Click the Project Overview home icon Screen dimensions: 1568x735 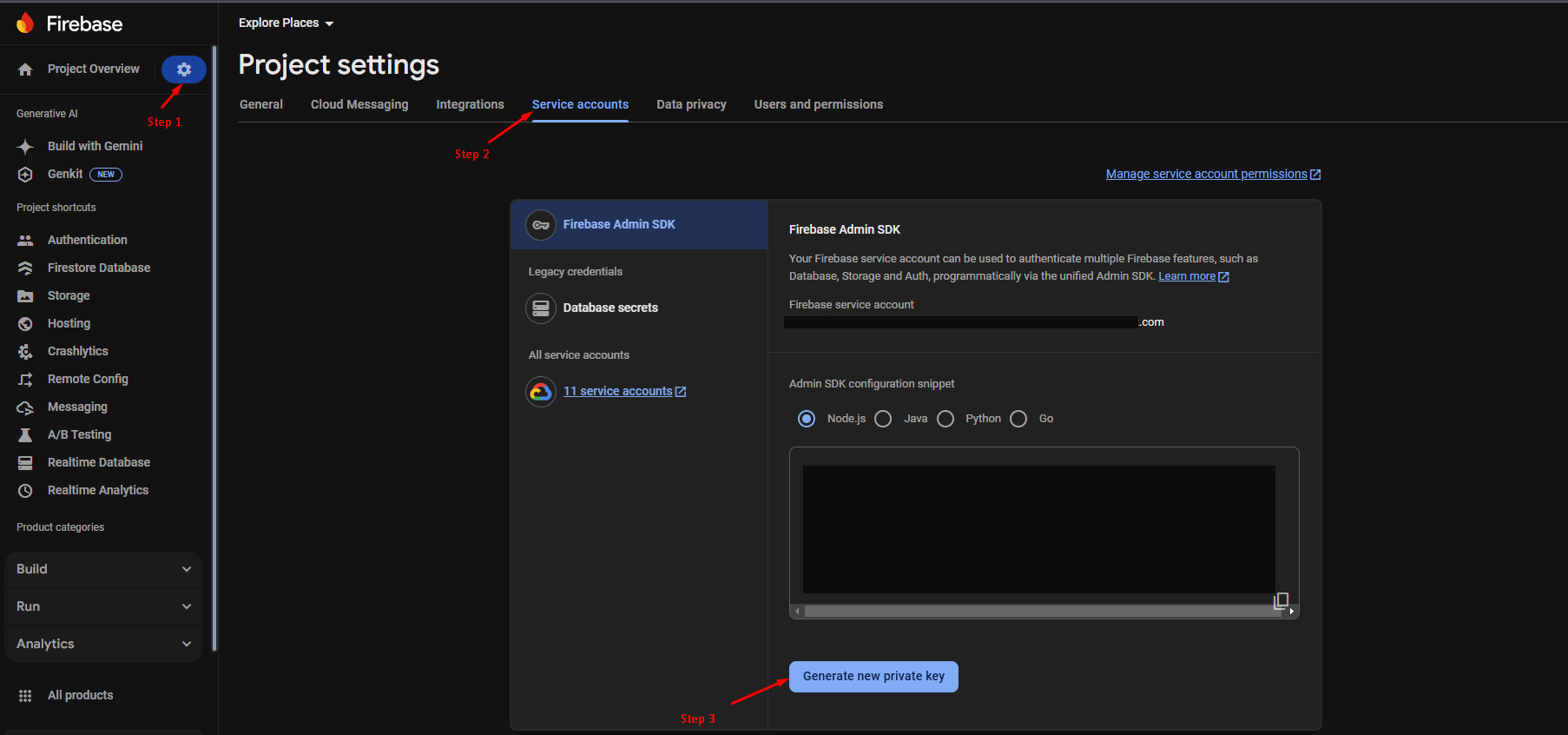(x=25, y=70)
